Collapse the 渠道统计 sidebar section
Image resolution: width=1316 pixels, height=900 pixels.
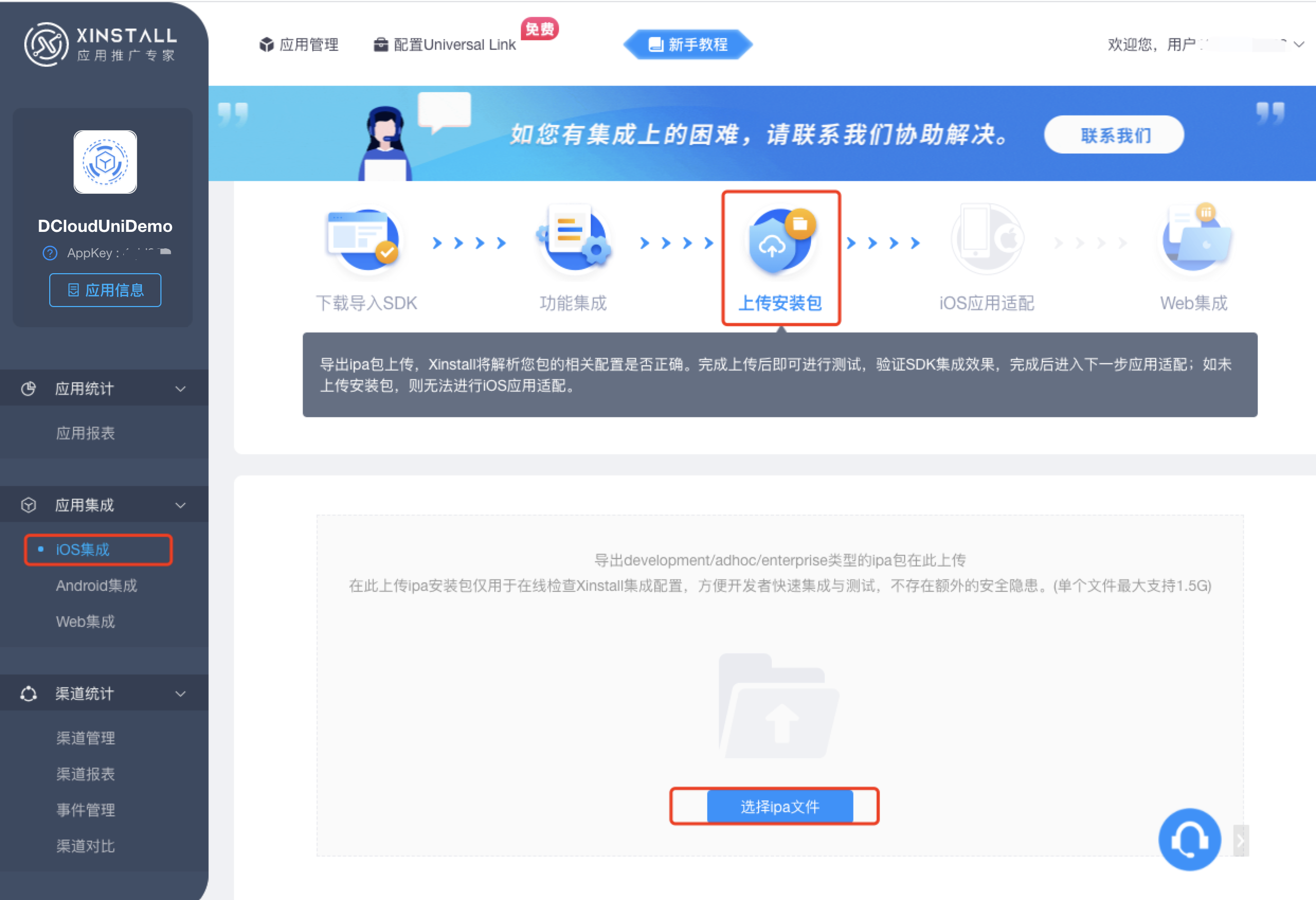point(181,694)
